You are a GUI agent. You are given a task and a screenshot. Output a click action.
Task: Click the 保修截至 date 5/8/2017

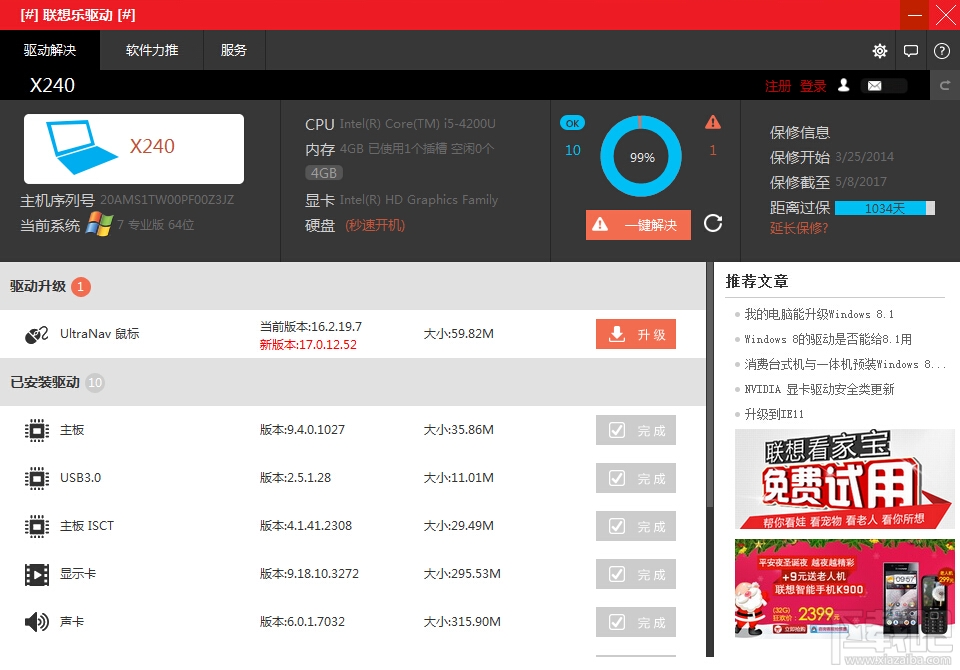[861, 182]
